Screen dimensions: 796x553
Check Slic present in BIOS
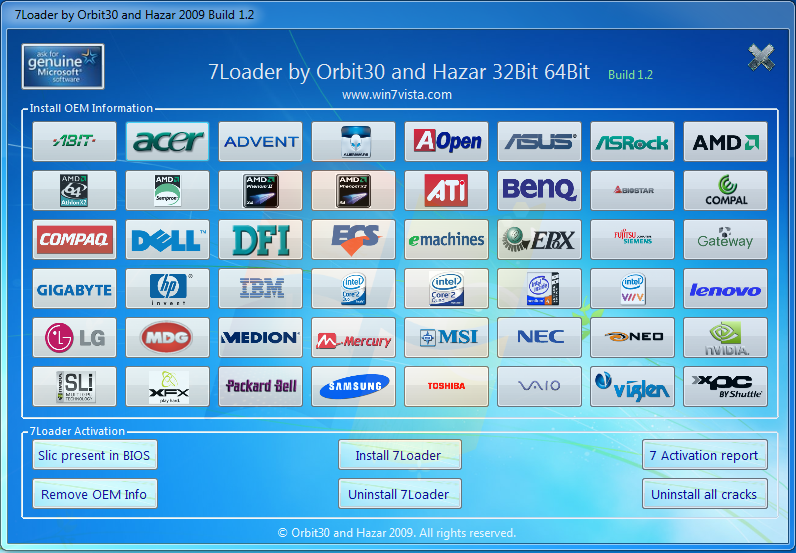tap(94, 455)
